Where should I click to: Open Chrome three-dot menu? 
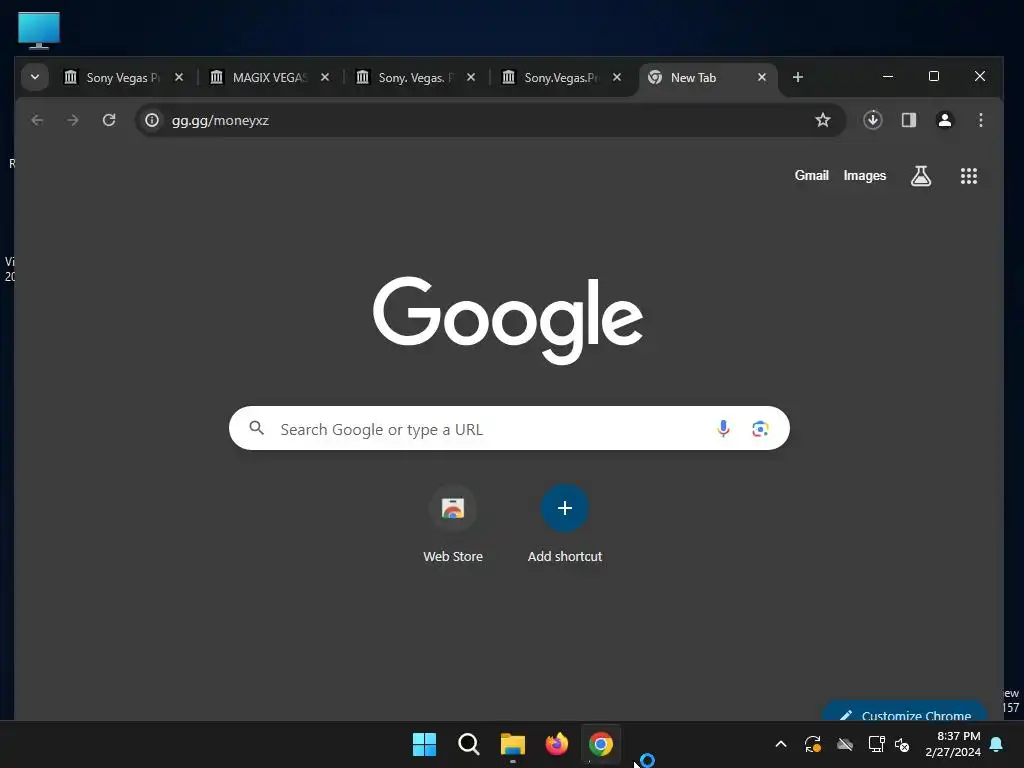pyautogui.click(x=980, y=120)
